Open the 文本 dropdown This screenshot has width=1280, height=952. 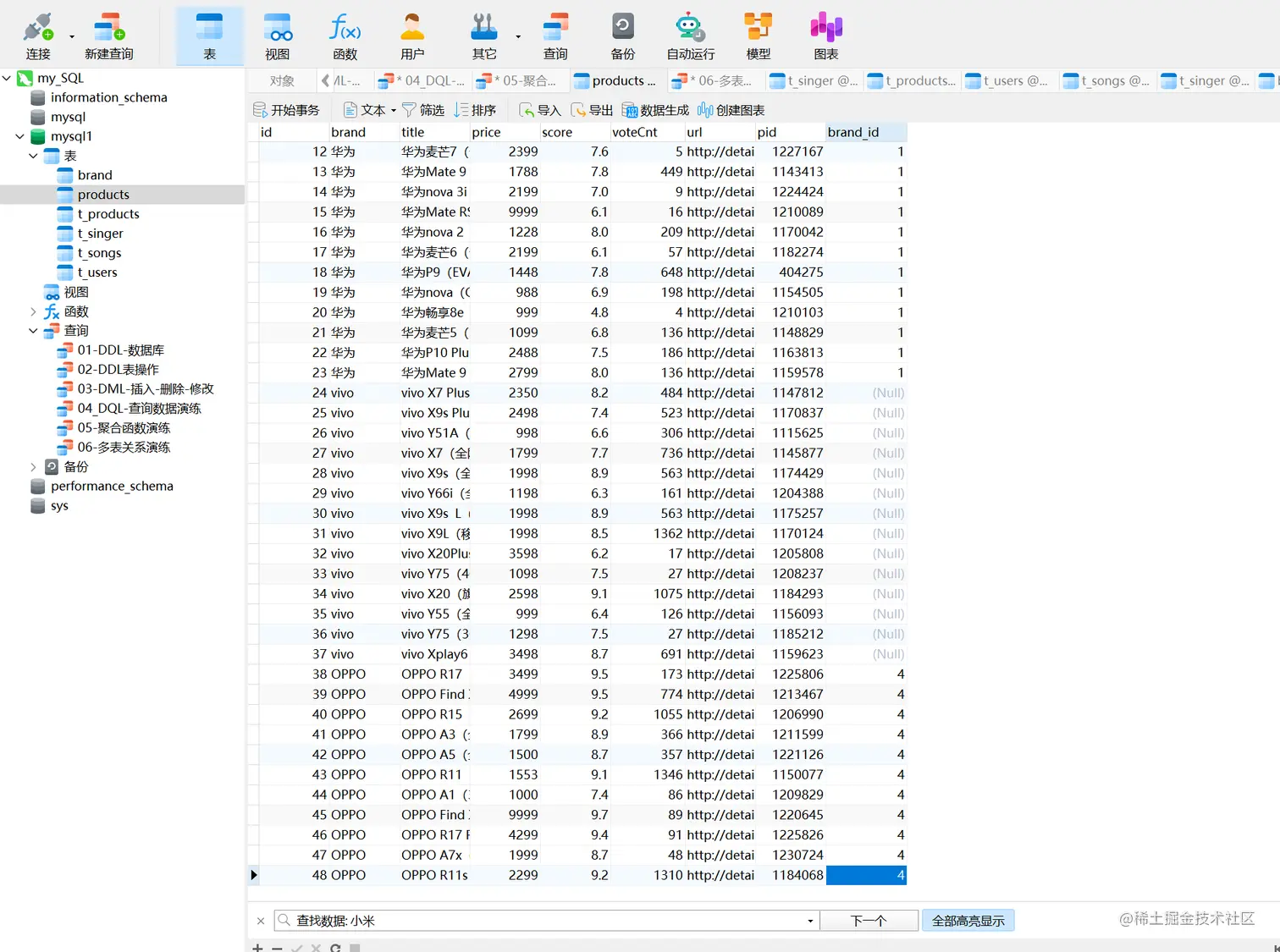coord(370,110)
